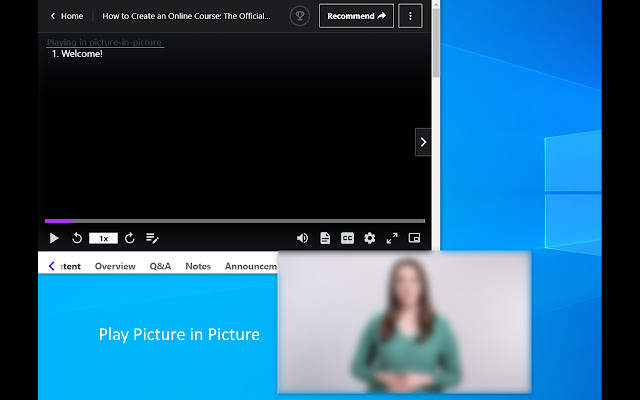640x400 pixels.
Task: Click the '1. Welcome!' lecture title
Action: click(77, 53)
